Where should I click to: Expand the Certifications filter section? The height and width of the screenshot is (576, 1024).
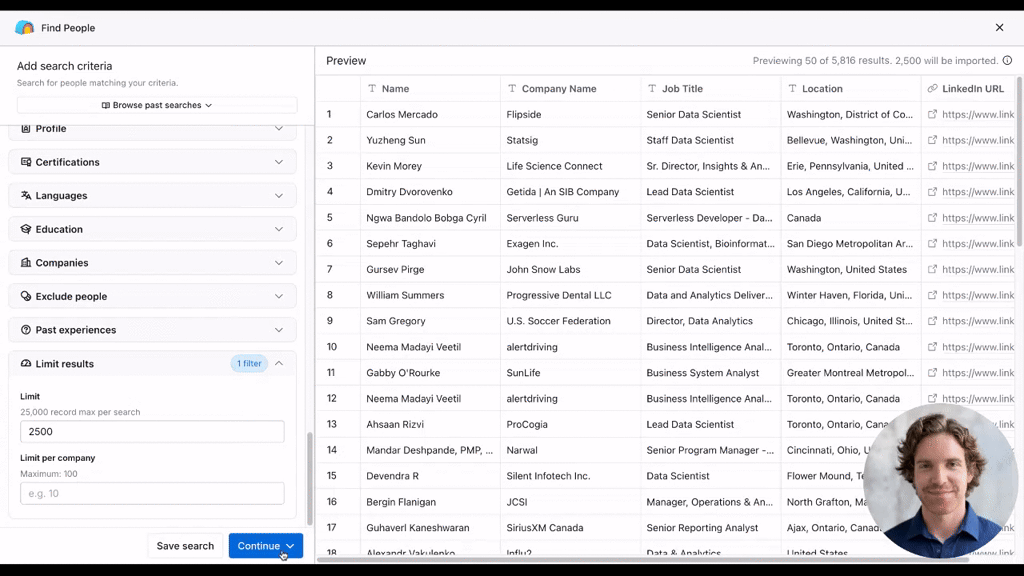(x=278, y=162)
